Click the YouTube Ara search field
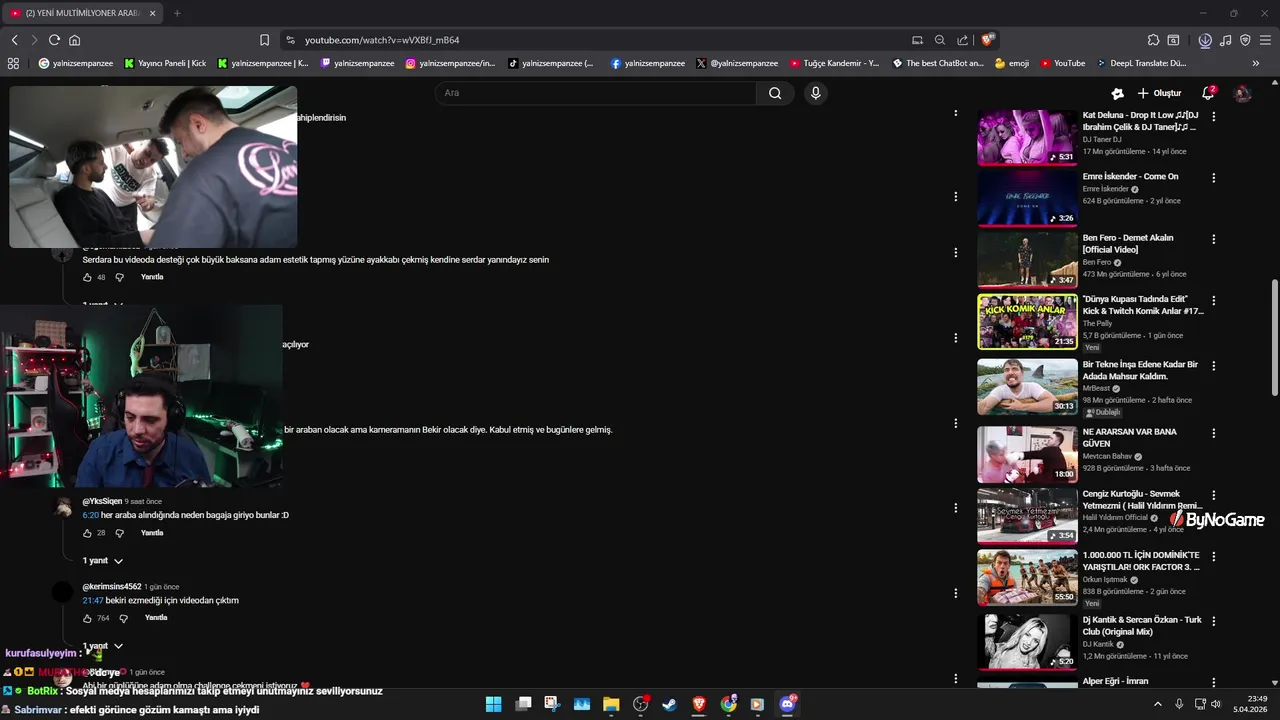This screenshot has height=720, width=1280. coord(596,93)
